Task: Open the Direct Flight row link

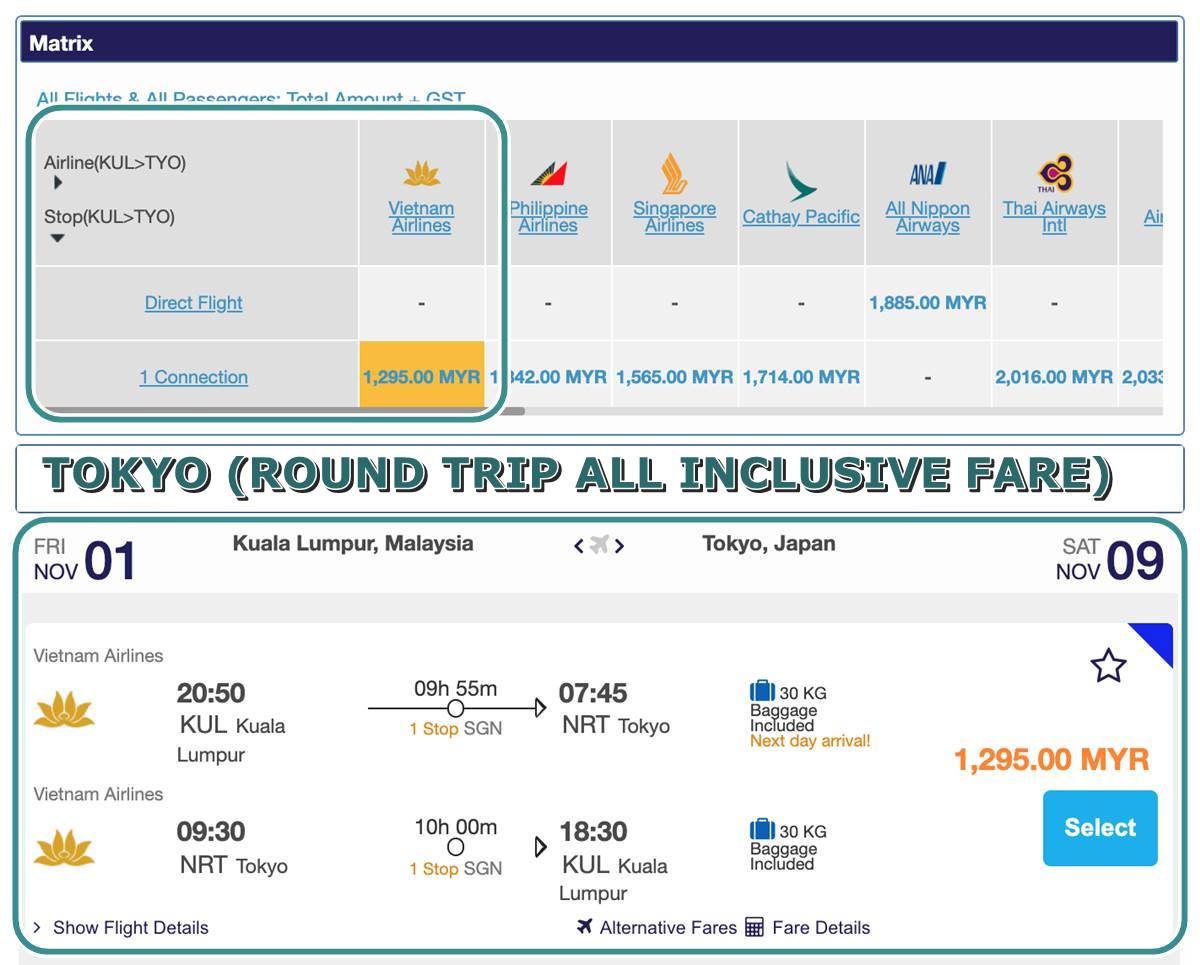Action: (x=194, y=302)
